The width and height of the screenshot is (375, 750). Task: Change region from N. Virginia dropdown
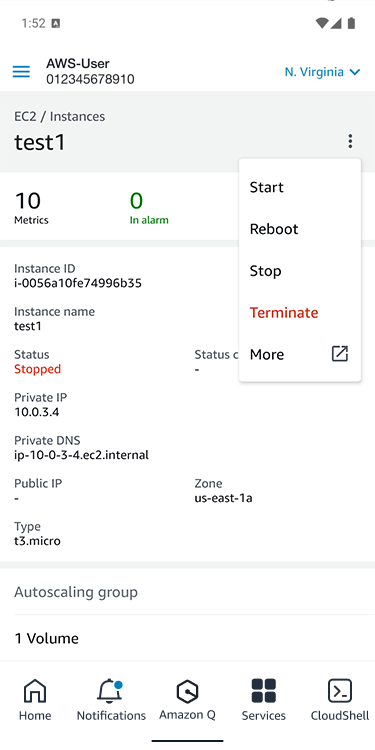[322, 72]
